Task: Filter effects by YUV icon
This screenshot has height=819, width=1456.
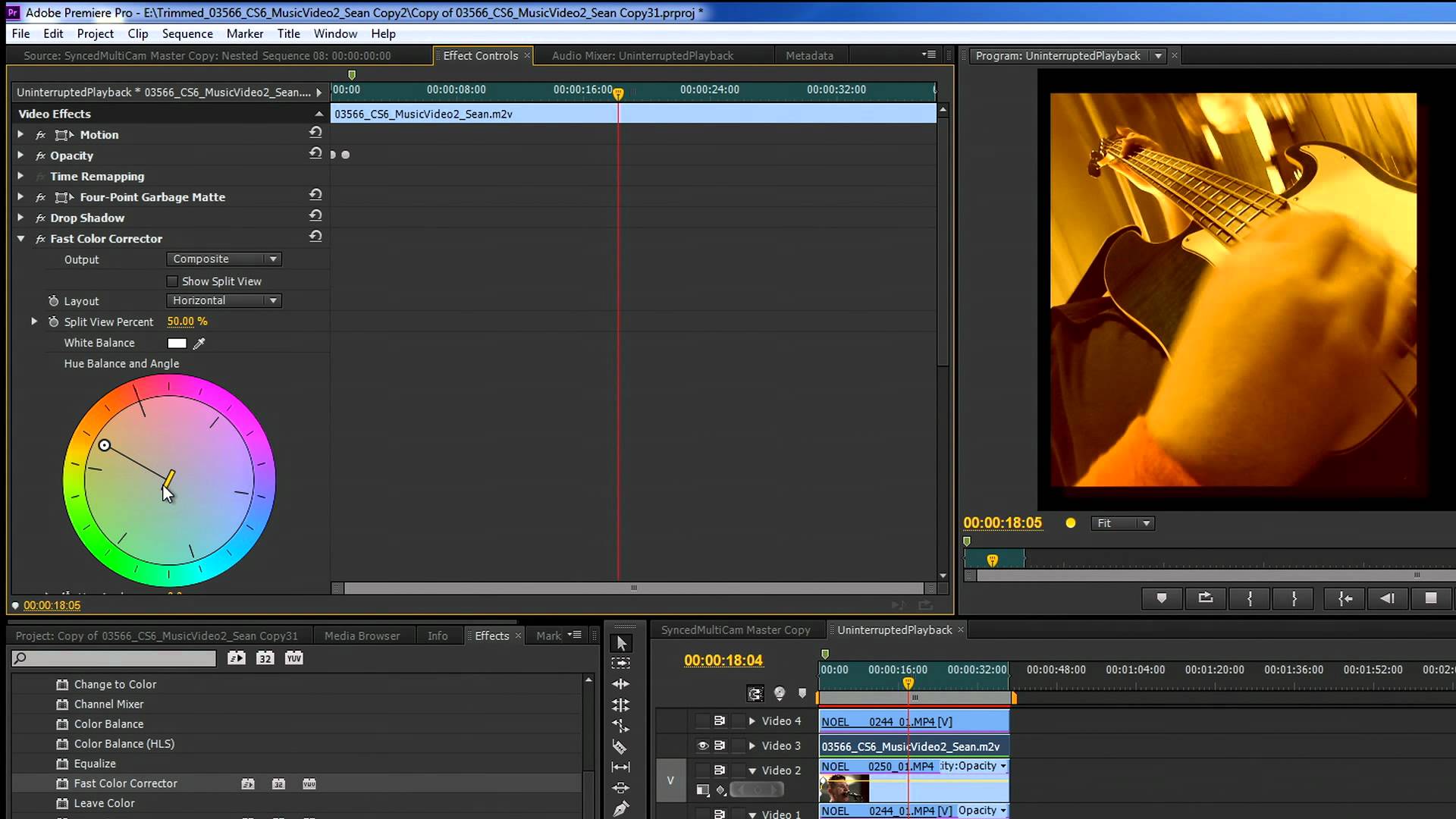Action: pyautogui.click(x=293, y=658)
